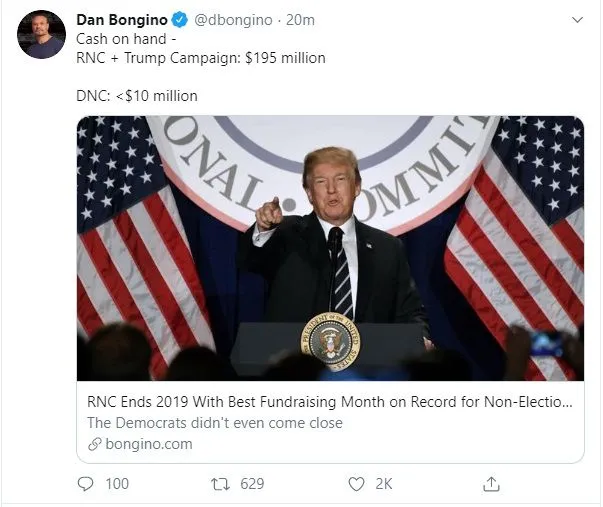Open the Dan Bongino display name
603x507 pixels.
(121, 19)
